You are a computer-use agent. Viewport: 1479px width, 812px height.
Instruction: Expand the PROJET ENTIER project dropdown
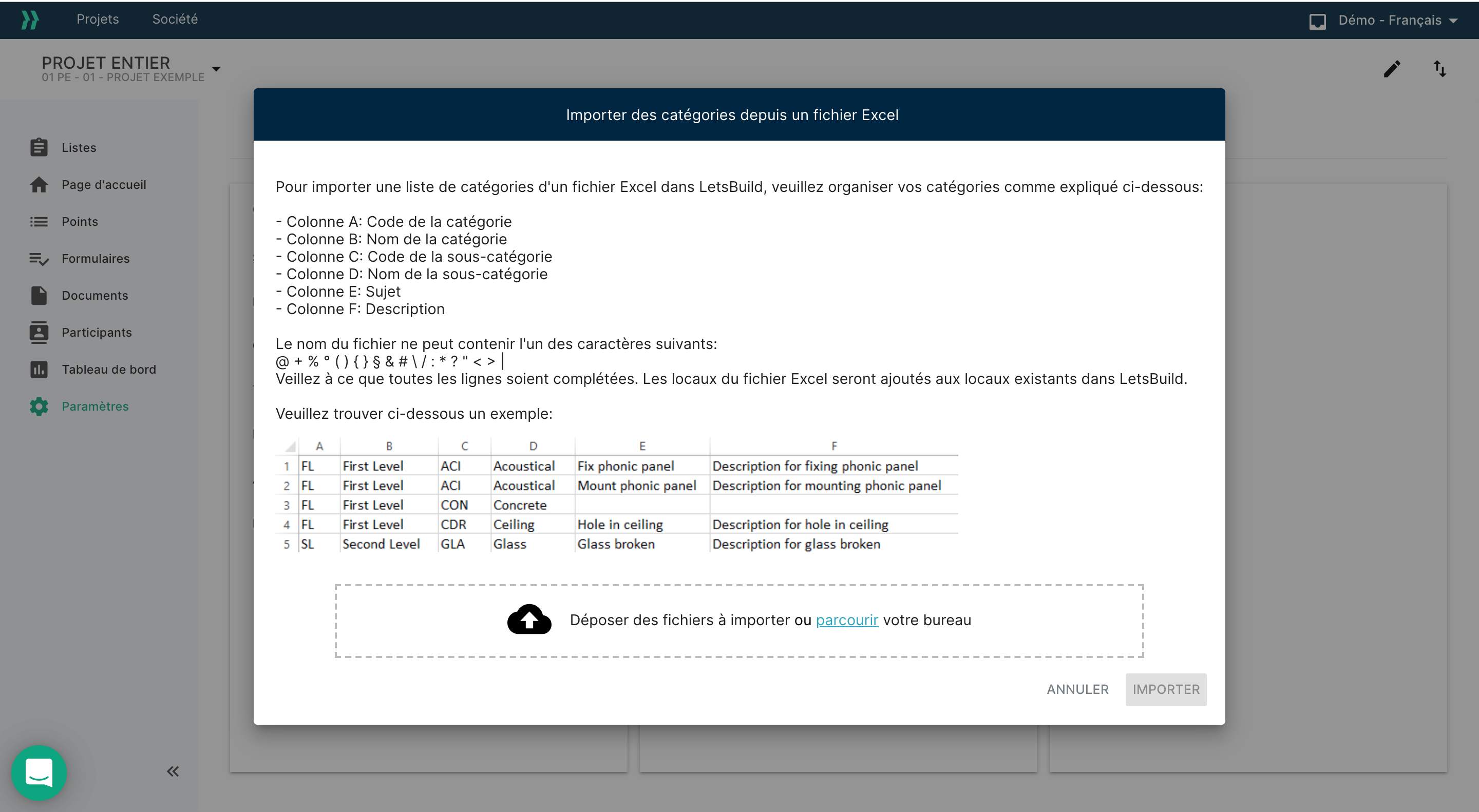click(x=216, y=69)
